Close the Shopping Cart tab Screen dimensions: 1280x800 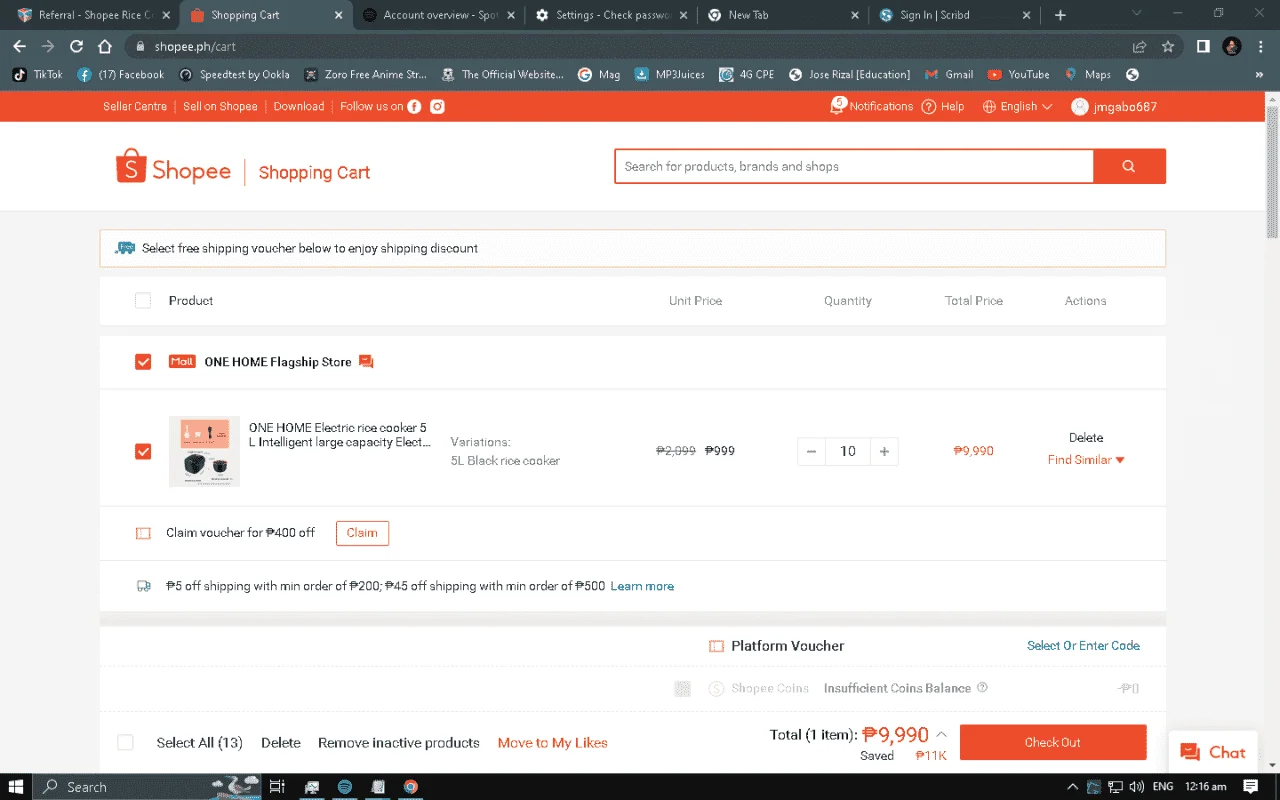pyautogui.click(x=338, y=15)
